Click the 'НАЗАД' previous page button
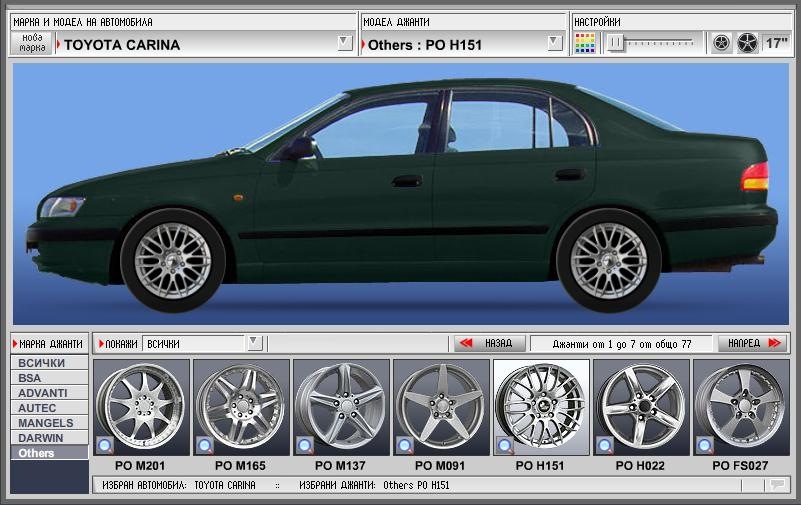 (490, 343)
